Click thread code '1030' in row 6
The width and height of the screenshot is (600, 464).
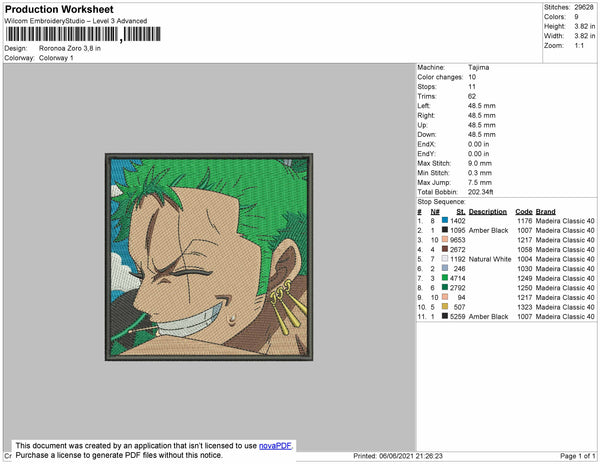[x=524, y=269]
